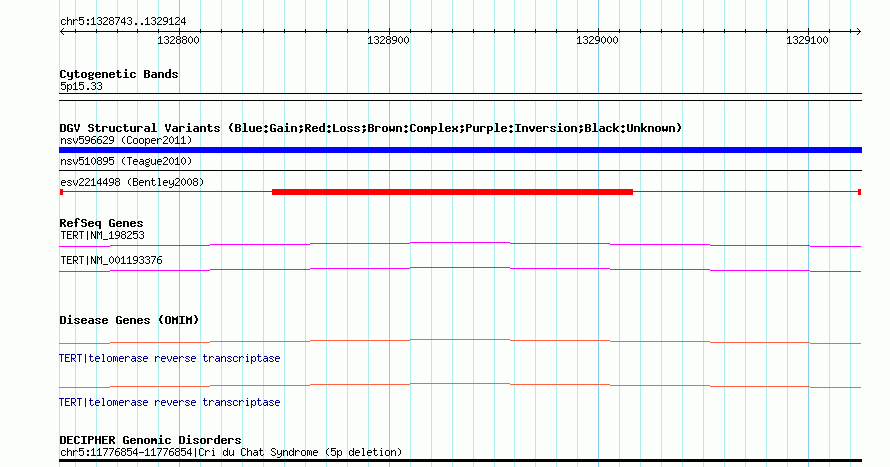The height and width of the screenshot is (467, 890).
Task: Click the DECIPHER Genomic Disorders track title
Action: tap(150, 440)
